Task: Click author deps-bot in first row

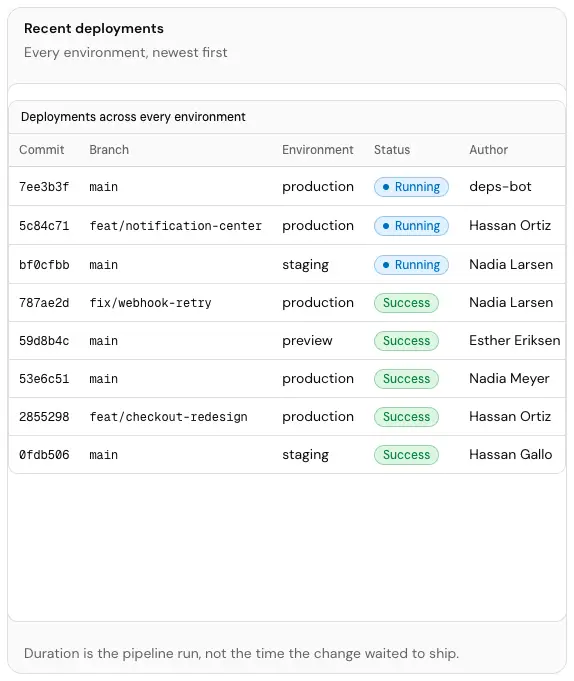Action: click(500, 187)
